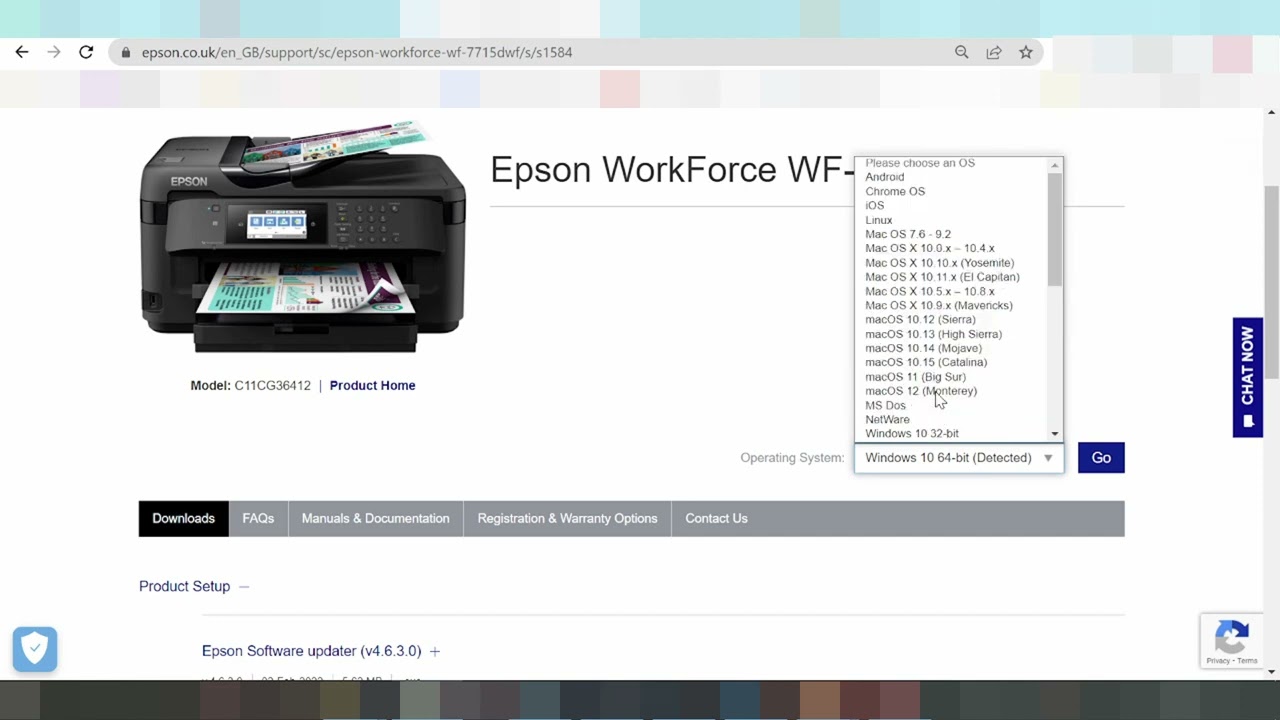Click the address bar URL
Viewport: 1280px width, 720px height.
coord(357,52)
